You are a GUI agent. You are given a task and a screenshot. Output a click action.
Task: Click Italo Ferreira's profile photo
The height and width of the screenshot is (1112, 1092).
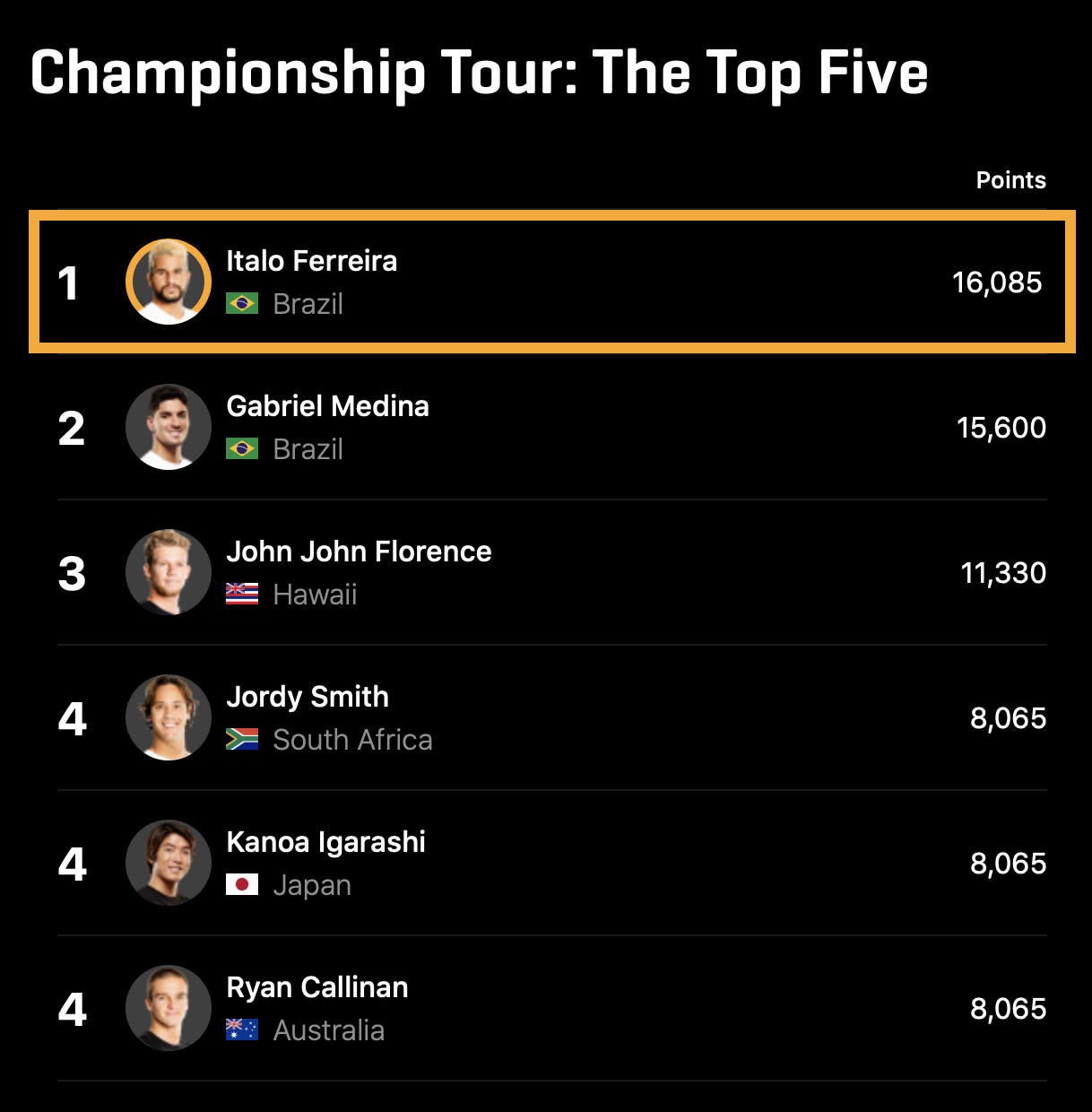(x=169, y=282)
